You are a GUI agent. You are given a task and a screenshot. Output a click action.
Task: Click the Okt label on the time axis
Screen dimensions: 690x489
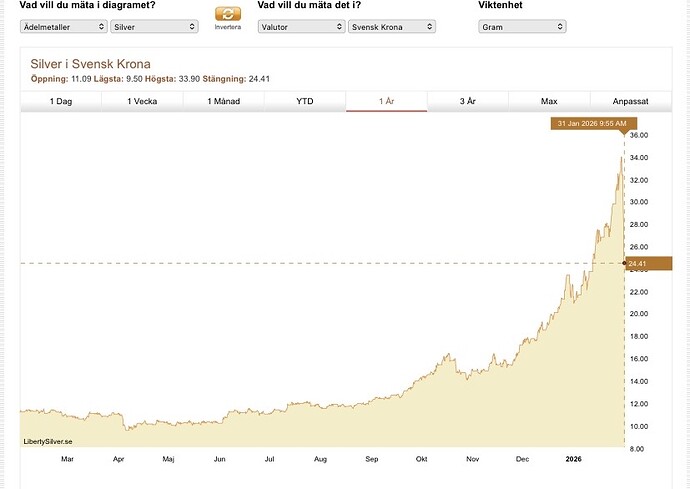click(x=422, y=459)
